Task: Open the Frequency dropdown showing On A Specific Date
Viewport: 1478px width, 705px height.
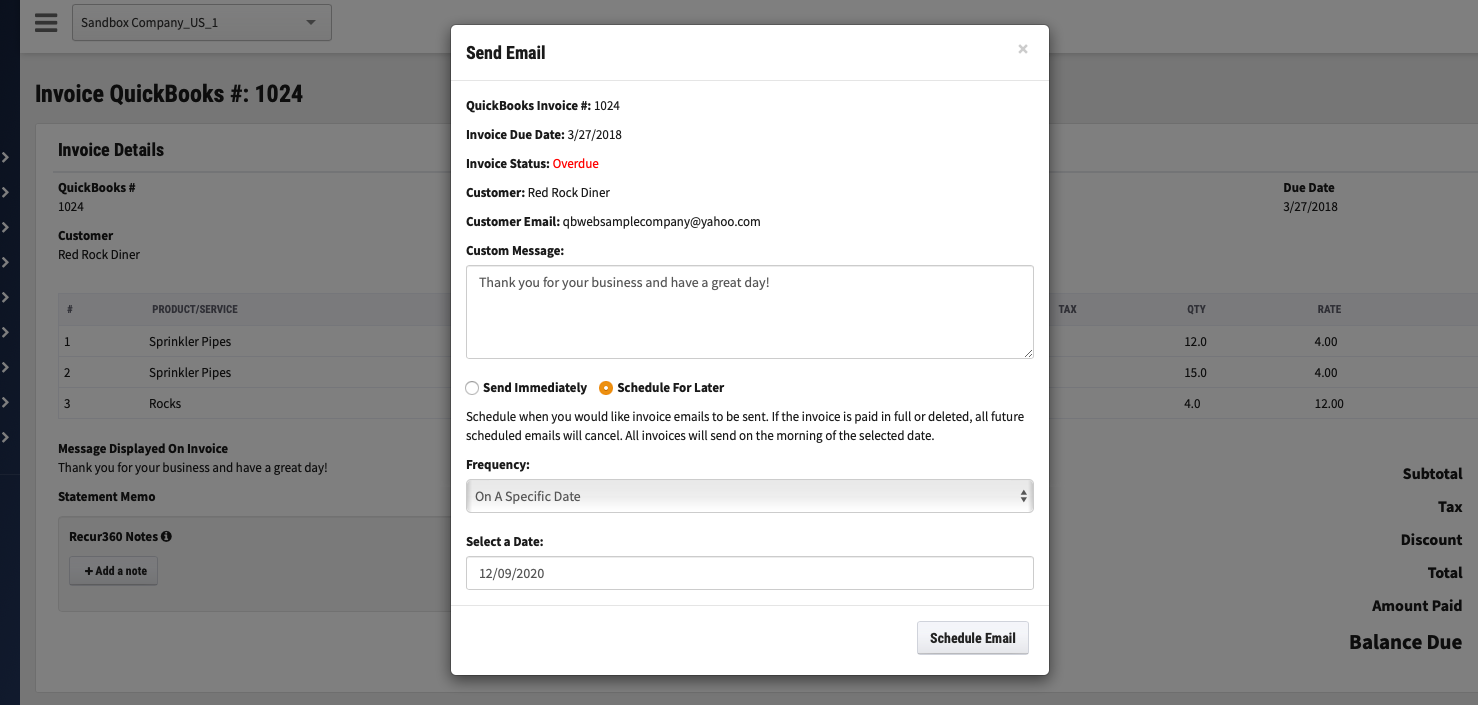Action: coord(749,495)
